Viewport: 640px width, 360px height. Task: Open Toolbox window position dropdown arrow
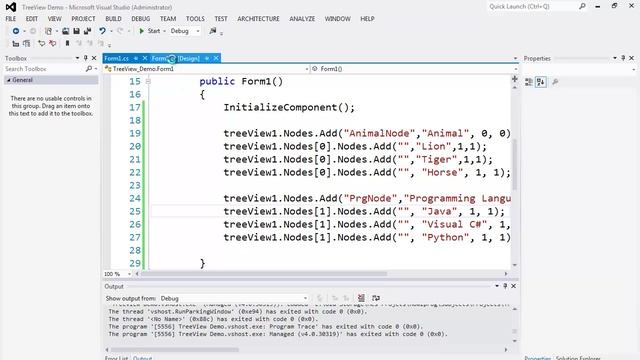tap(77, 58)
